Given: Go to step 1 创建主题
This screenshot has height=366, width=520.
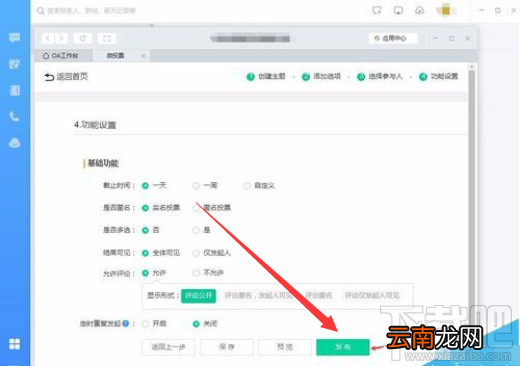Looking at the screenshot, I should 266,76.
